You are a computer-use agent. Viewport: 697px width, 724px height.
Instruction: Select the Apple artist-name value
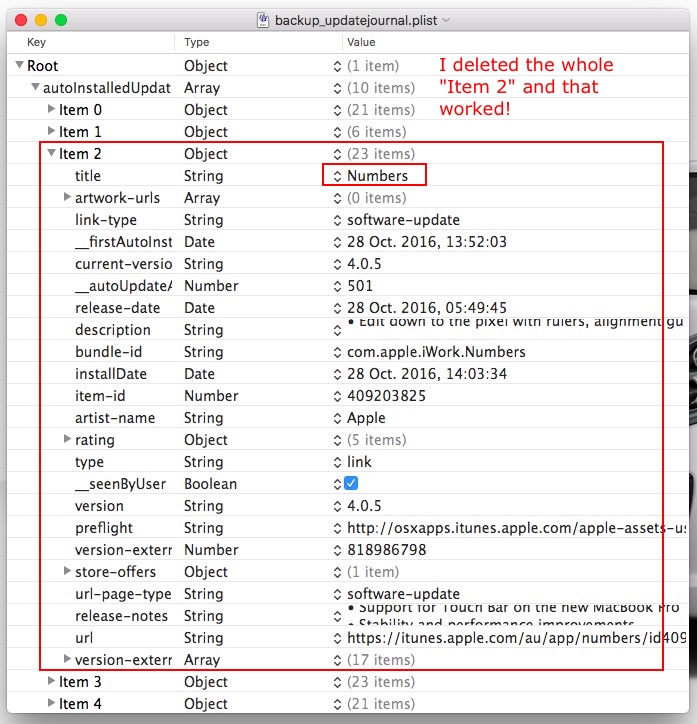pyautogui.click(x=366, y=418)
